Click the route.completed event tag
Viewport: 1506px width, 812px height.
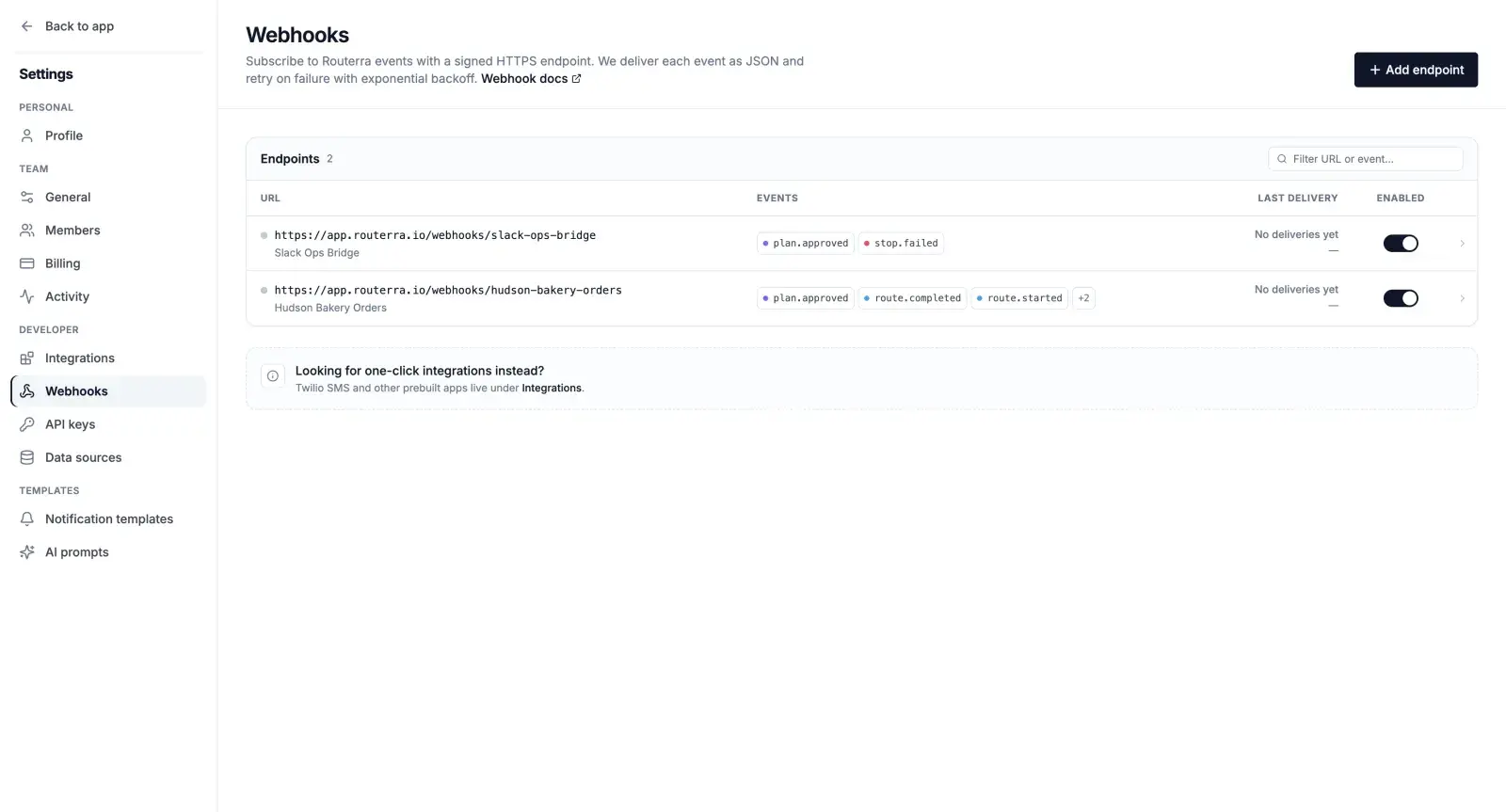tap(912, 298)
